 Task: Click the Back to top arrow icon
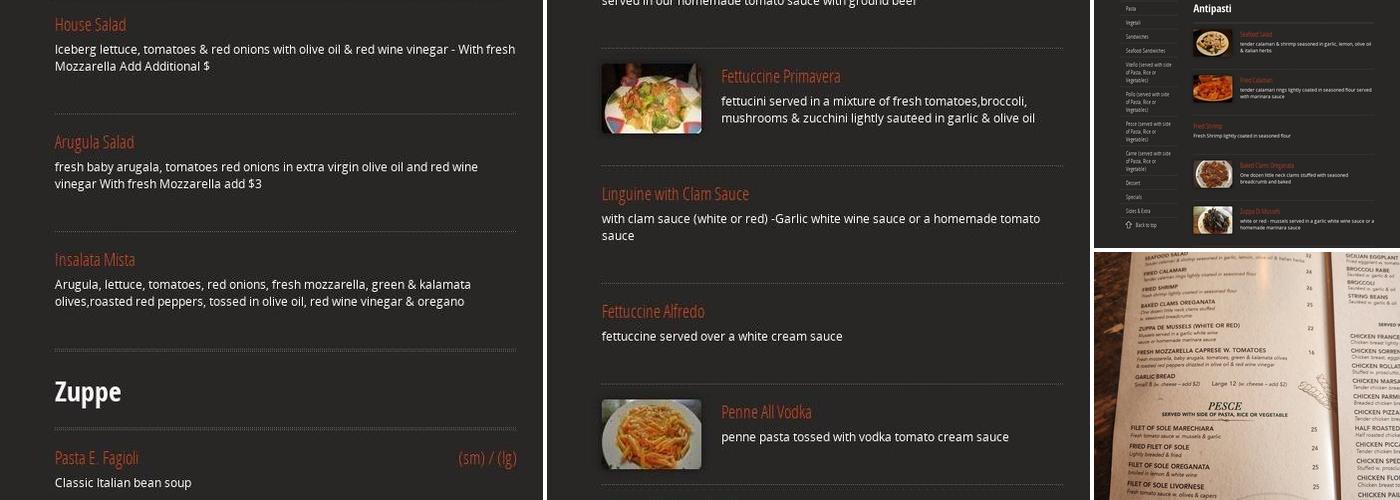pos(1128,225)
